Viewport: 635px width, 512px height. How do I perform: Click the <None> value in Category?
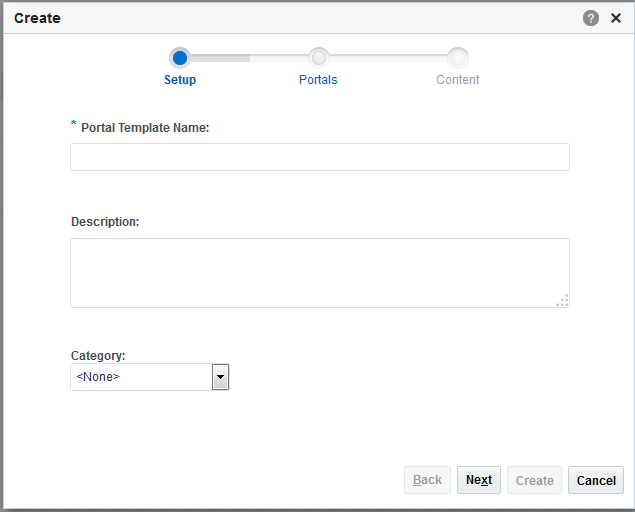(x=140, y=377)
